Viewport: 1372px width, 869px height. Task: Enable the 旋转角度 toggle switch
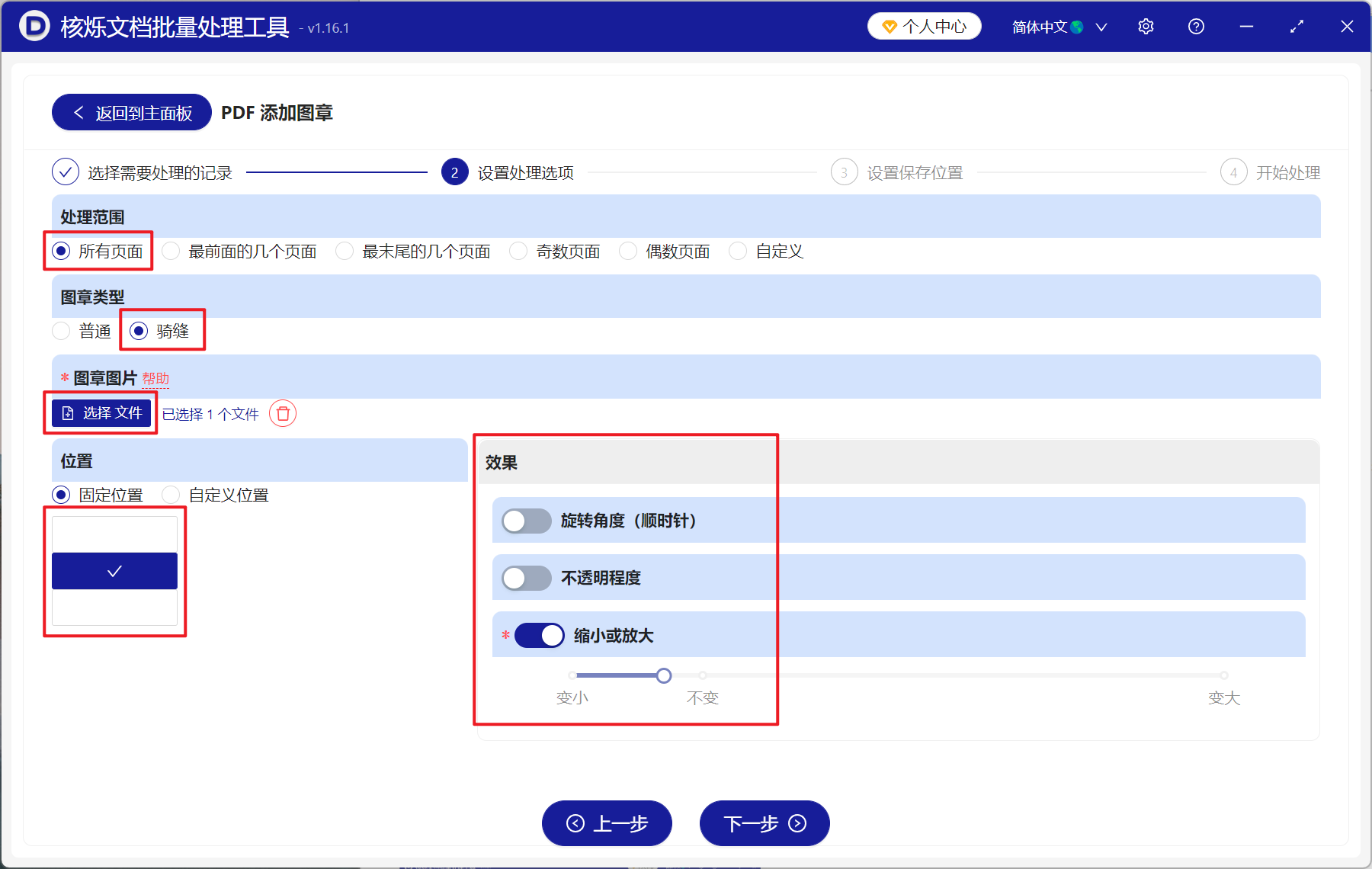525,521
